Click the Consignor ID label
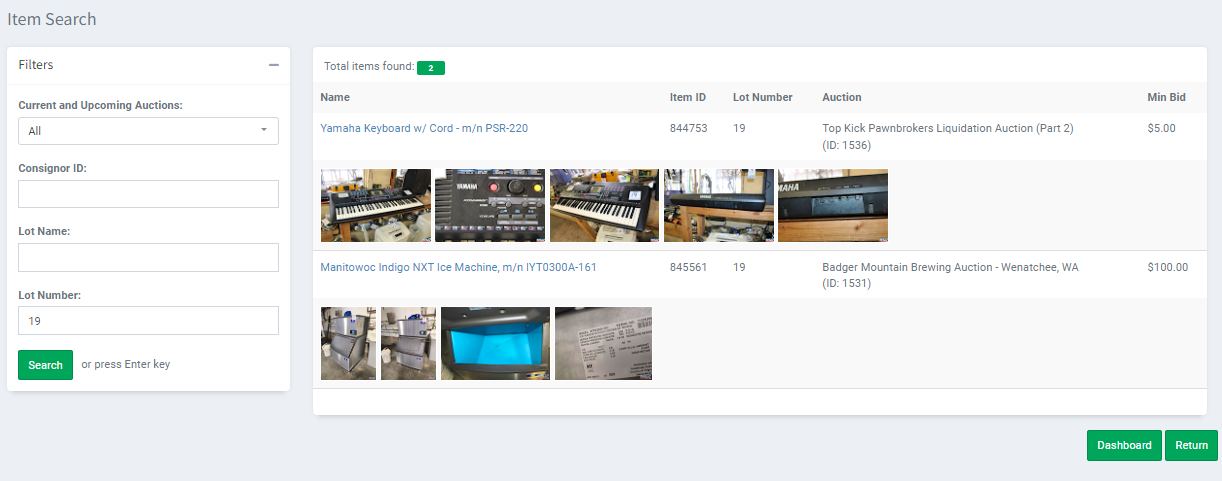 click(52, 168)
